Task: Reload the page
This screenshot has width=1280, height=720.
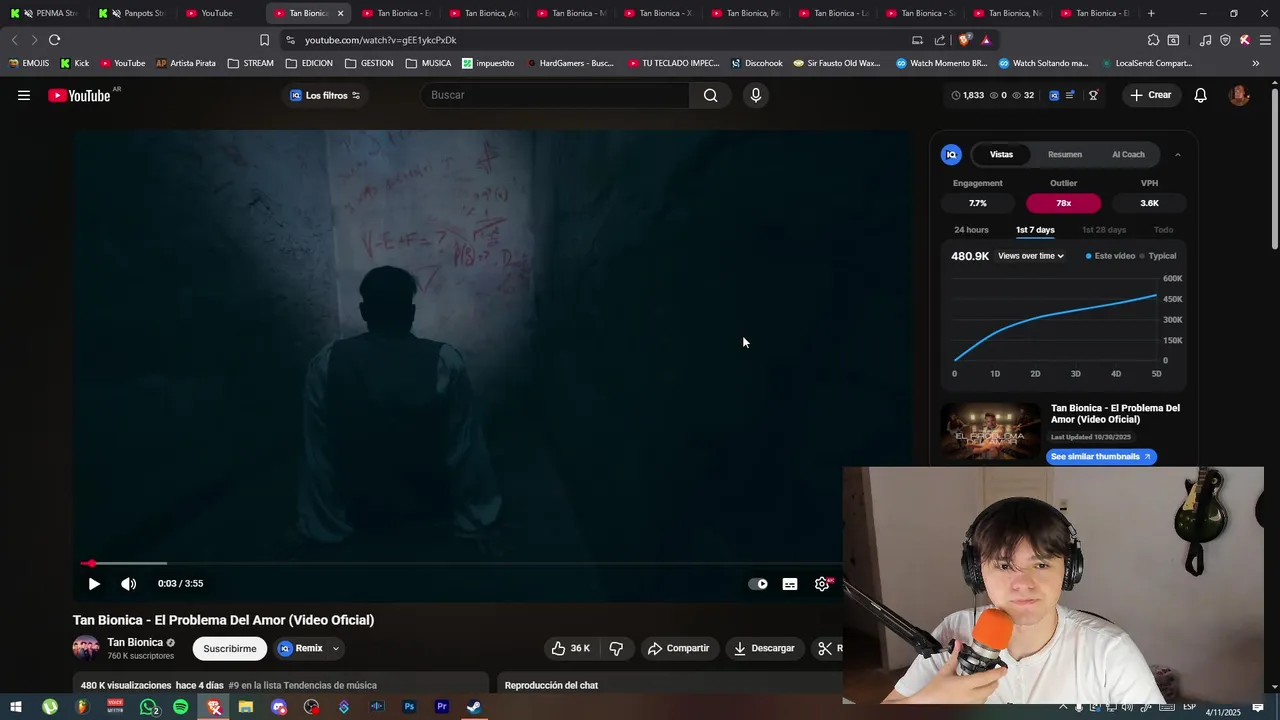Action: tap(54, 40)
